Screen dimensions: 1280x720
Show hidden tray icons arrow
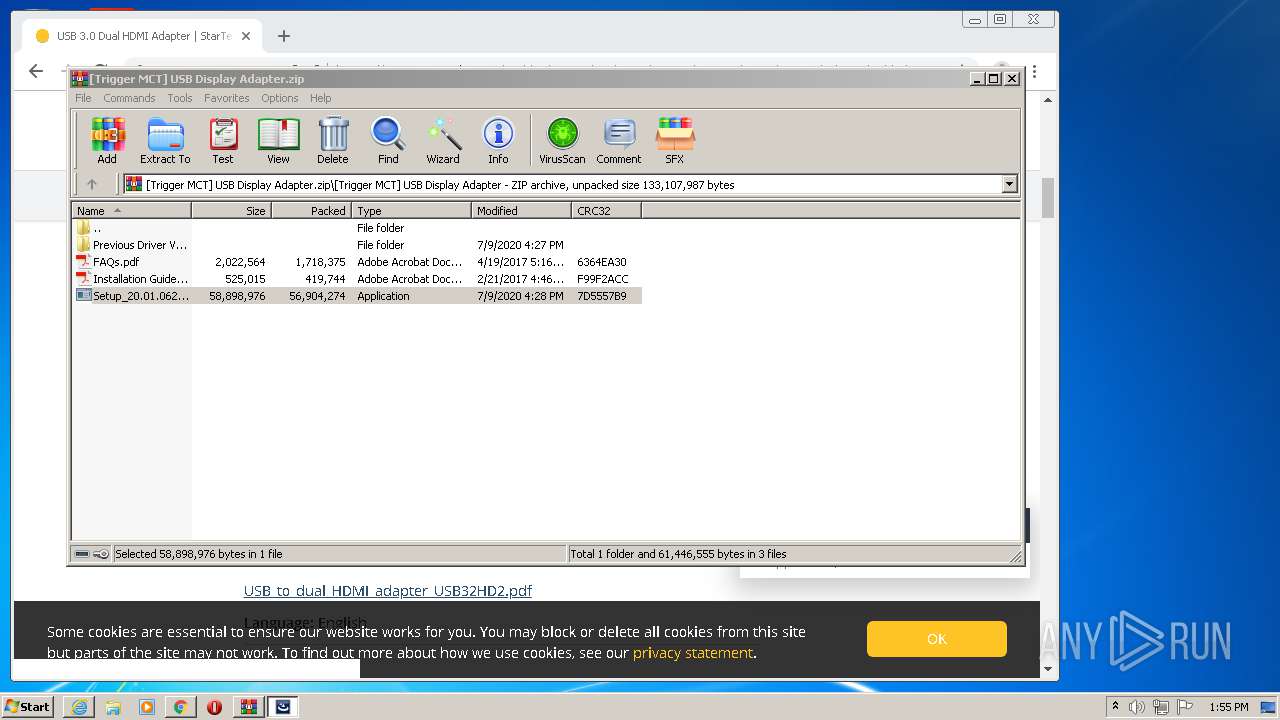[x=1115, y=707]
